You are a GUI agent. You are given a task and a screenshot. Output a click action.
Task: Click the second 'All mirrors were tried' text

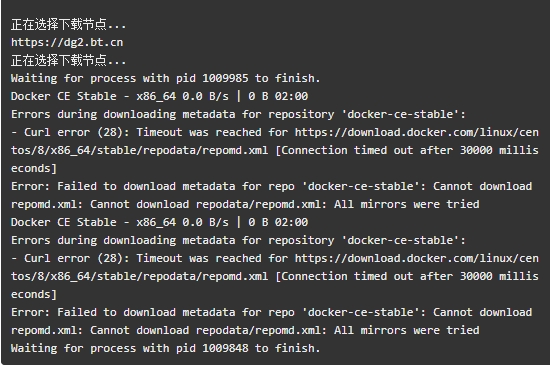tap(407, 330)
